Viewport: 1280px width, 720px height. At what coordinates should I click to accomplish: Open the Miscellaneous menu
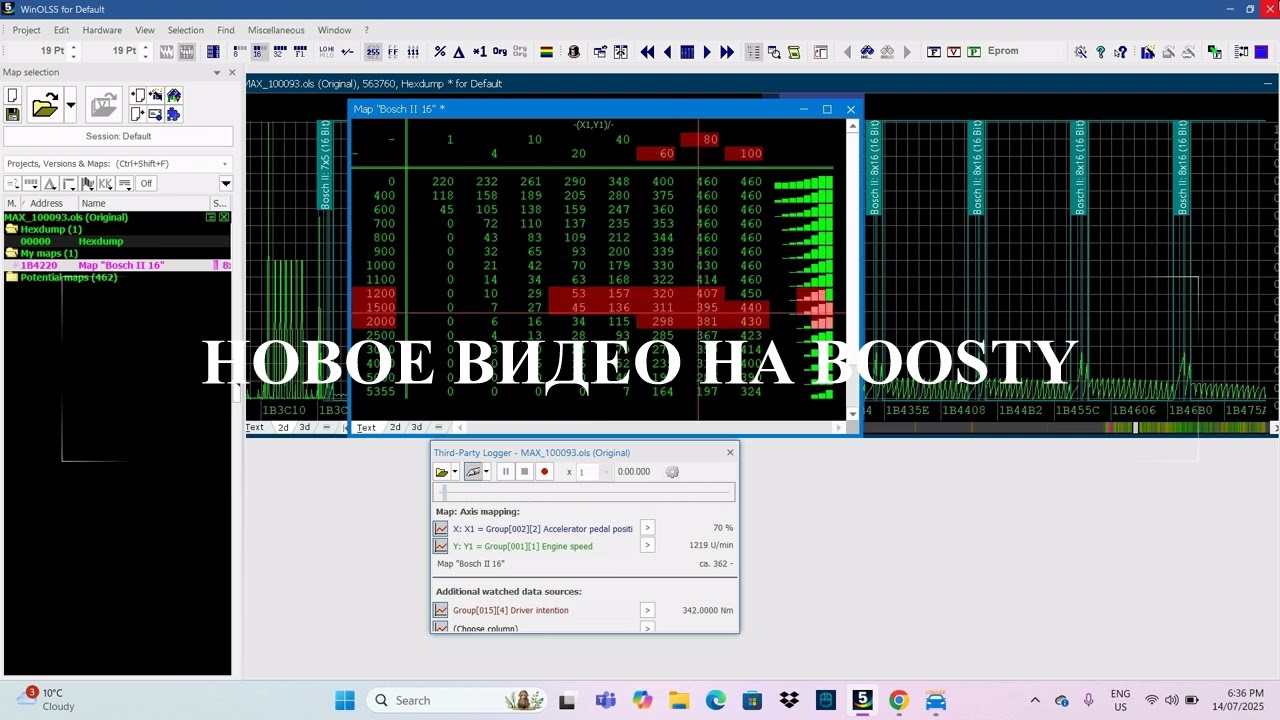(x=276, y=30)
